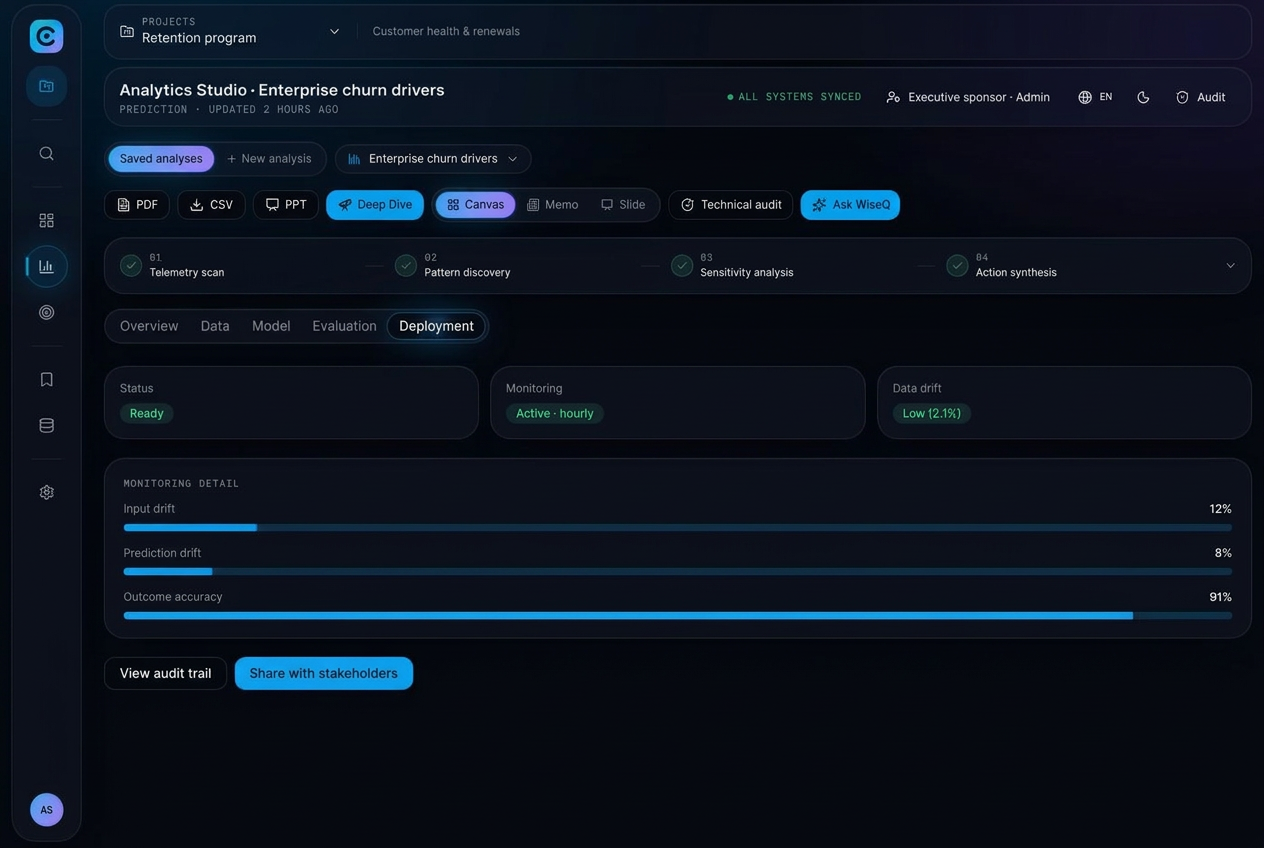Download the analysis as CSV
This screenshot has width=1264, height=848.
(211, 205)
